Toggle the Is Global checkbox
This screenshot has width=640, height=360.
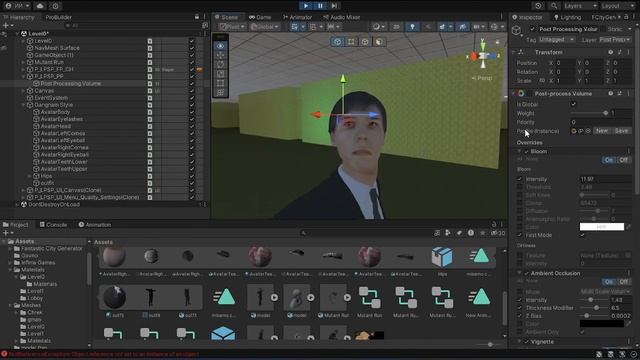[x=573, y=104]
